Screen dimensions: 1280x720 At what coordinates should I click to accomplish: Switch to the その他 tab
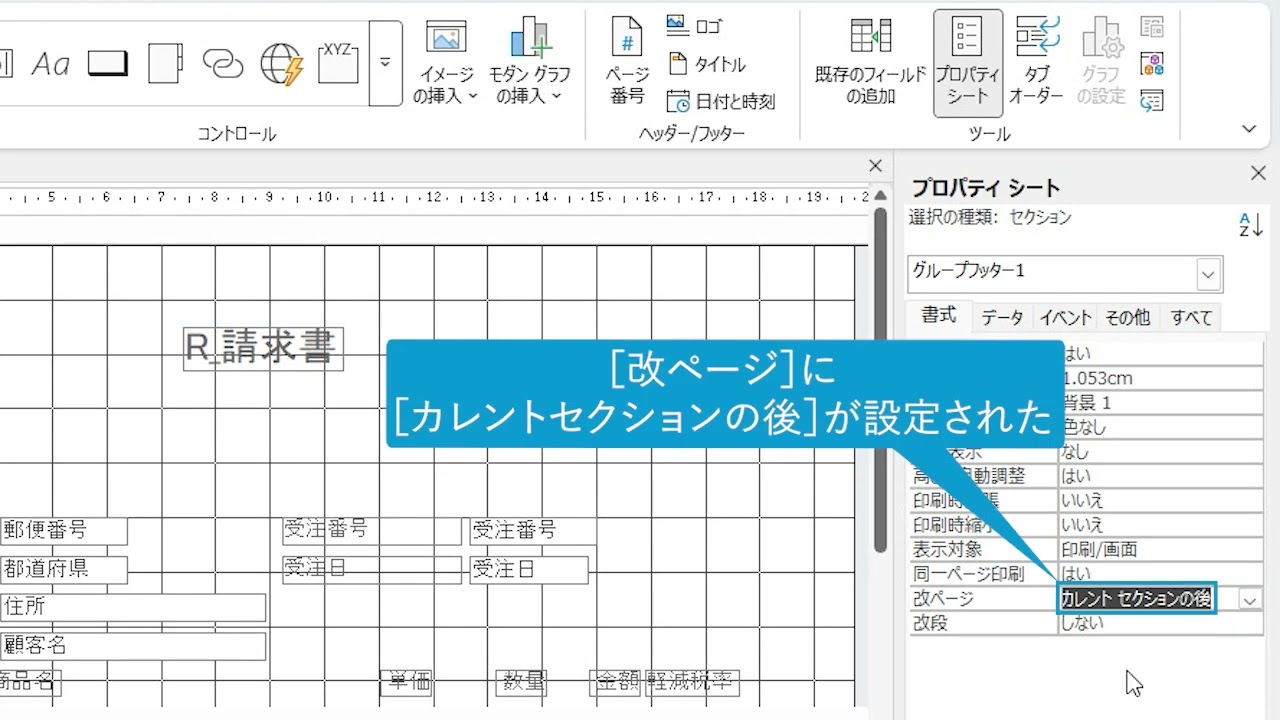click(x=1127, y=317)
